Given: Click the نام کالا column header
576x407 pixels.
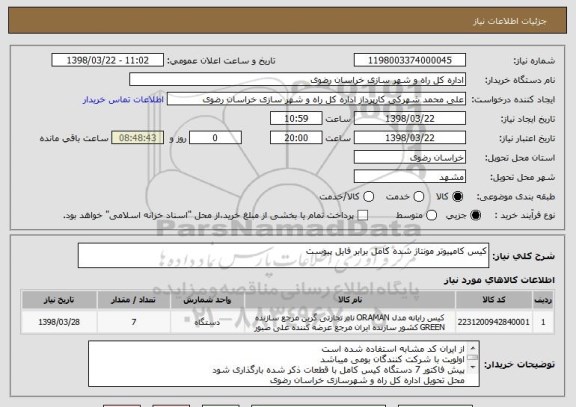Looking at the screenshot, I should click(350, 300).
